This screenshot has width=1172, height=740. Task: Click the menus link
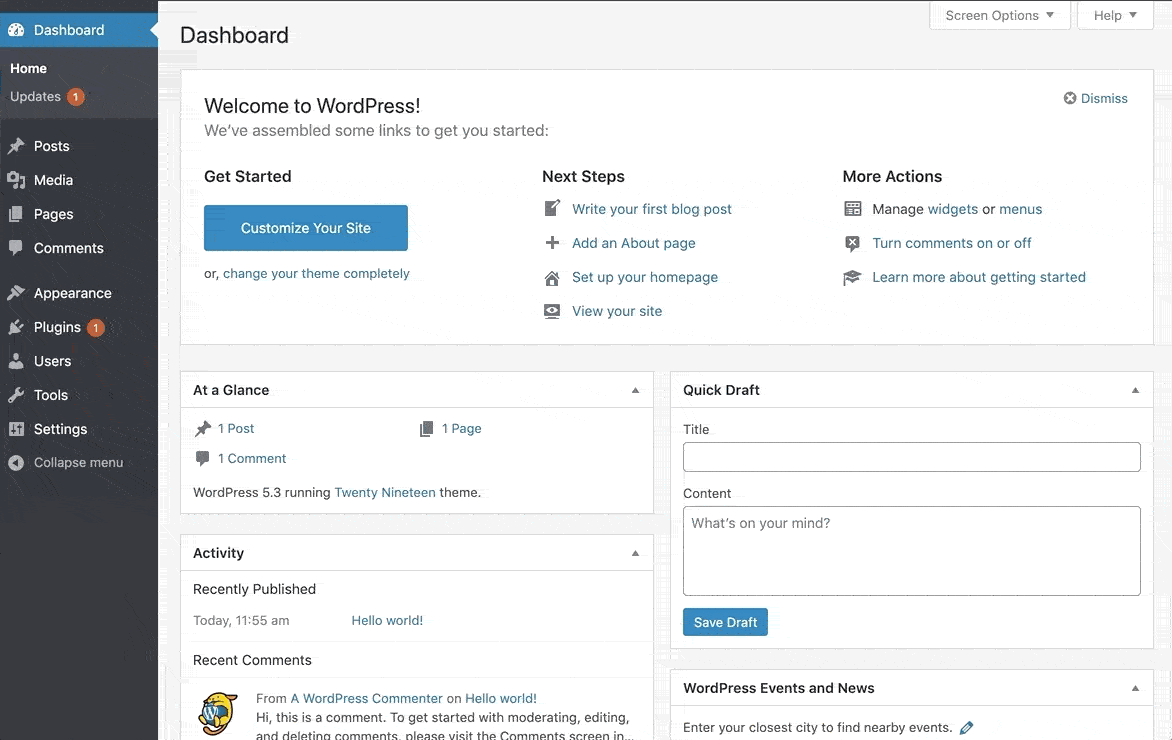(x=1020, y=209)
